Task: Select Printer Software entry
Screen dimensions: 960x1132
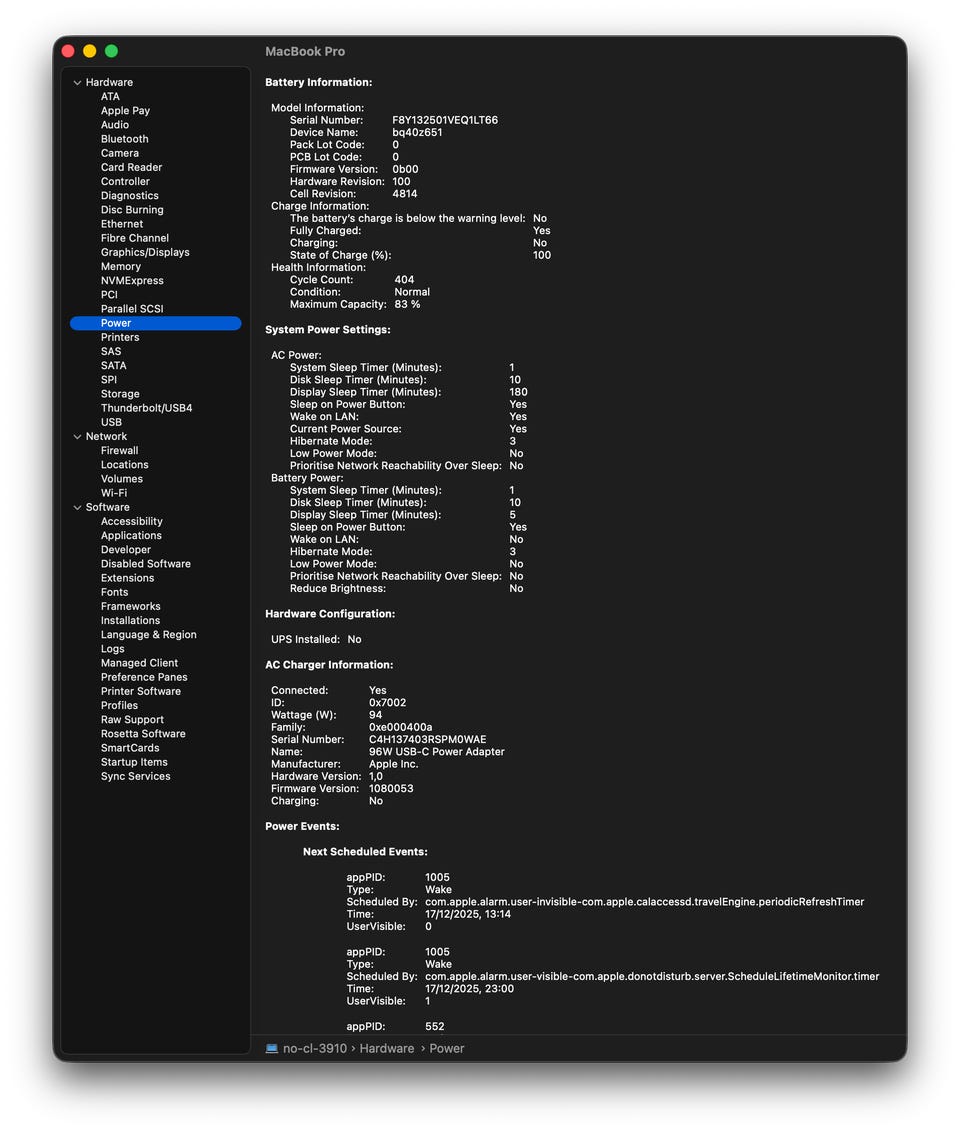Action: pos(141,692)
